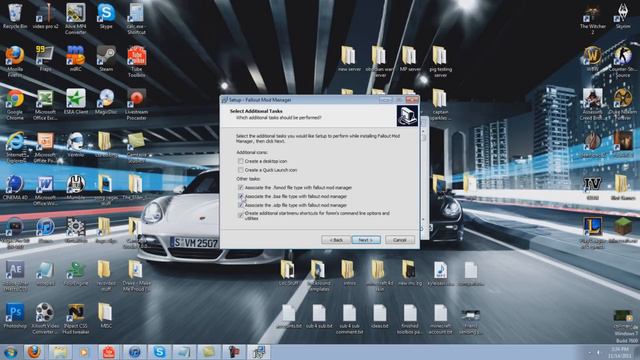Viewport: 640px width, 360px height.
Task: Open Xilisoft Video Converter shortcut
Action: [x=45, y=318]
